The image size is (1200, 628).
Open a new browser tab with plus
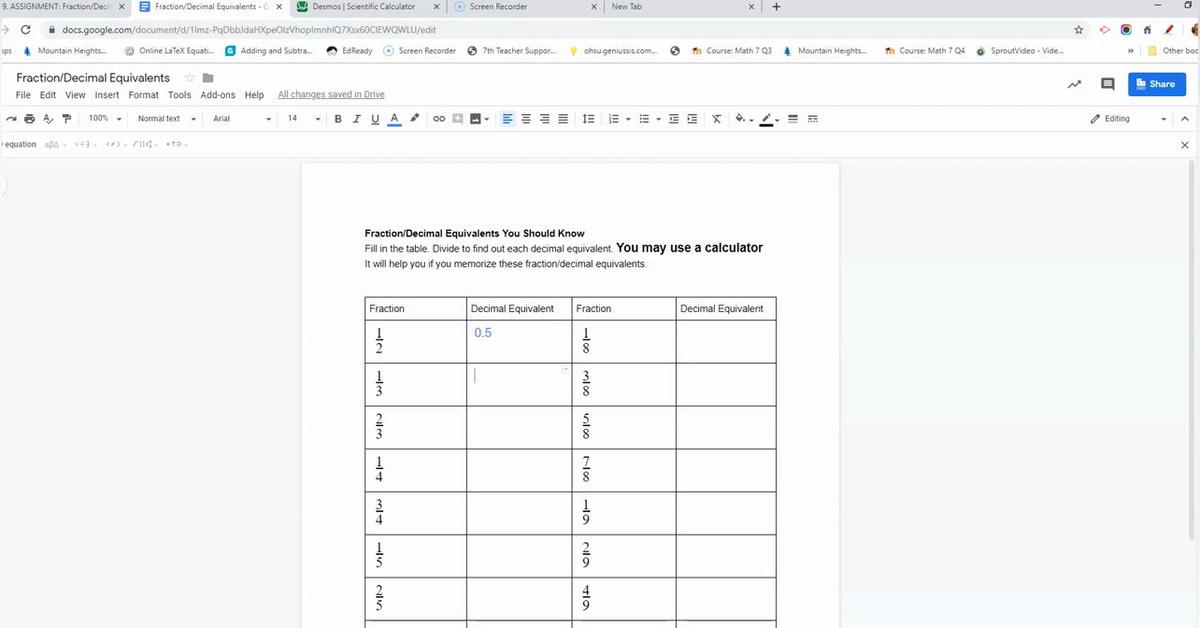coord(776,7)
